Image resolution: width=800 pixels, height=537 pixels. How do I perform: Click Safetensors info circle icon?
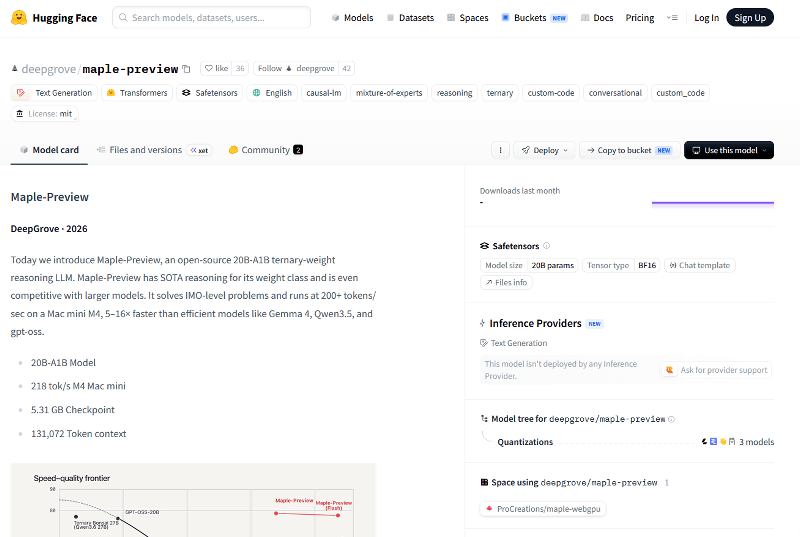point(546,246)
